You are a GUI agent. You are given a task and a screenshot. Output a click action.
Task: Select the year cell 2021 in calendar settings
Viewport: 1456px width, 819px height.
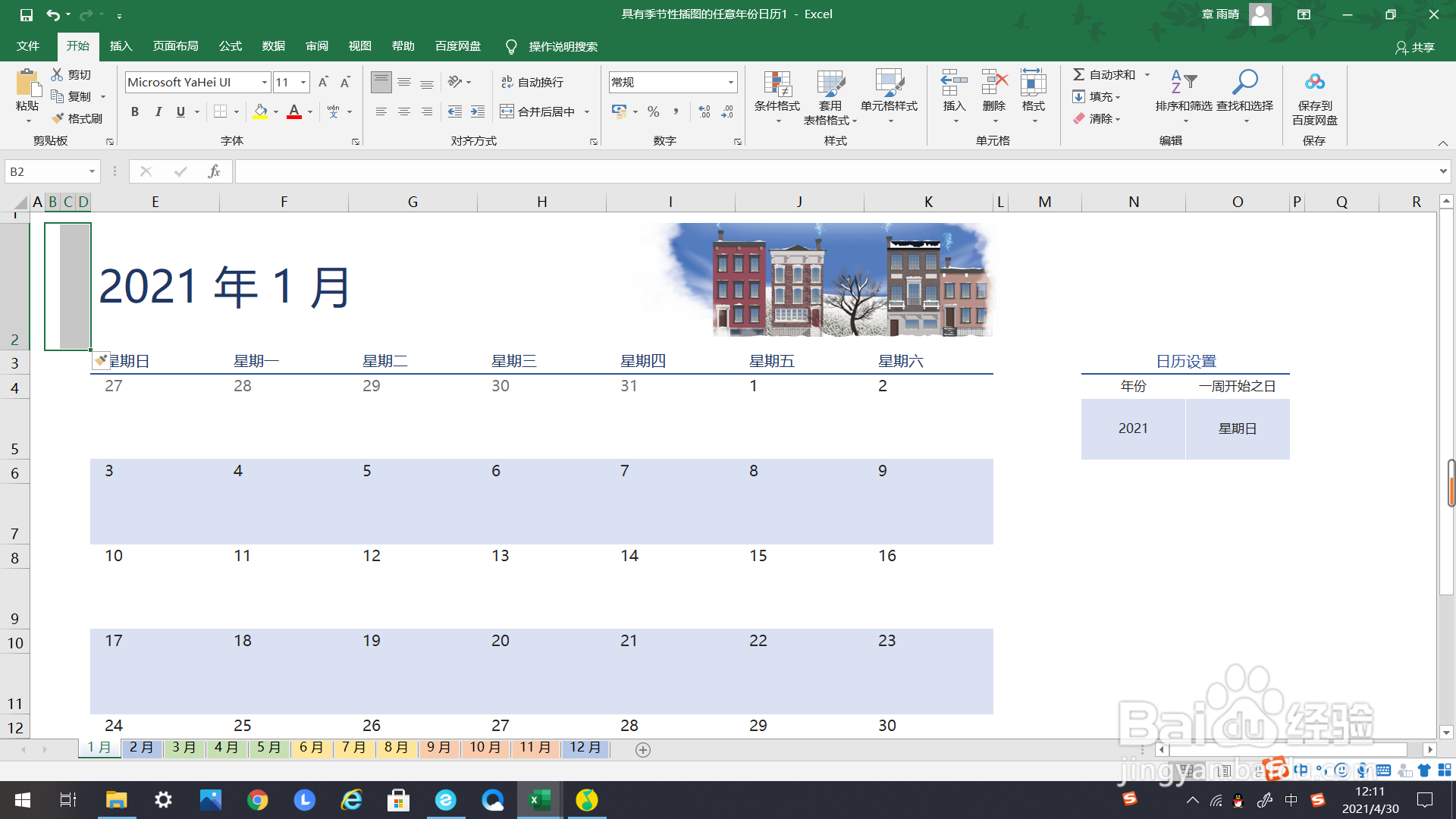click(1133, 428)
